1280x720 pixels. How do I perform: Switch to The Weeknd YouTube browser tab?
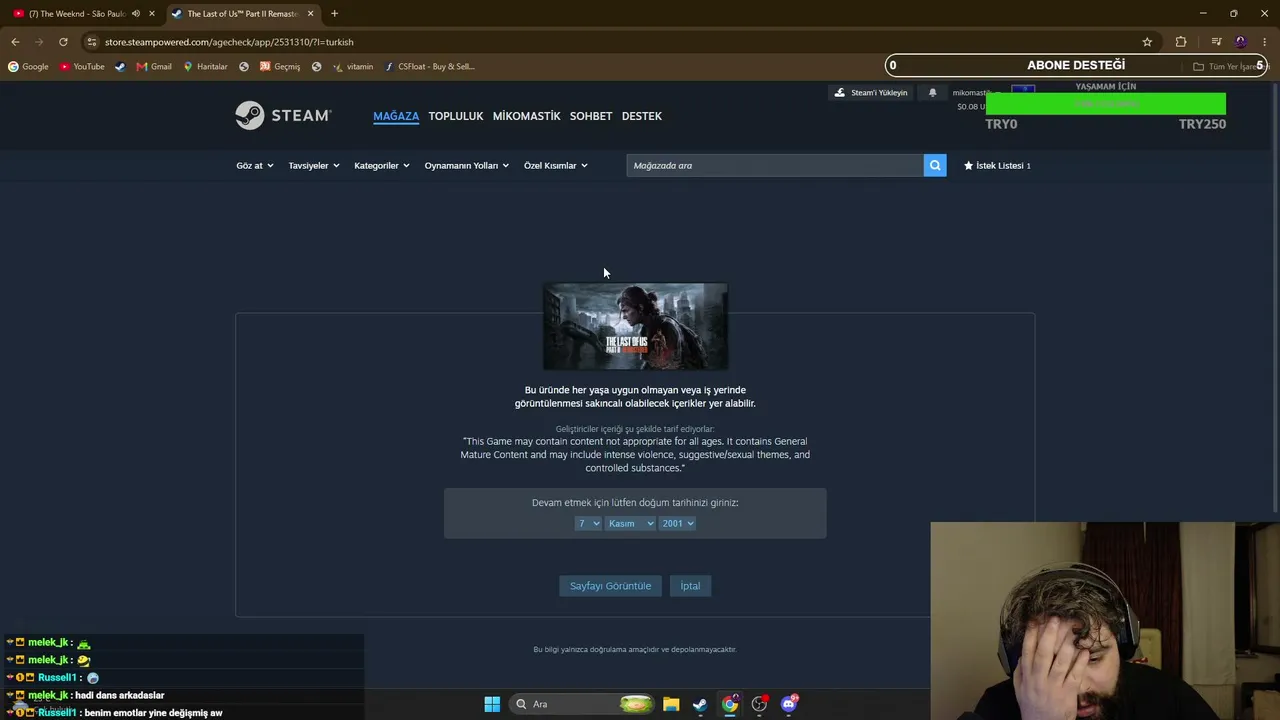click(76, 14)
